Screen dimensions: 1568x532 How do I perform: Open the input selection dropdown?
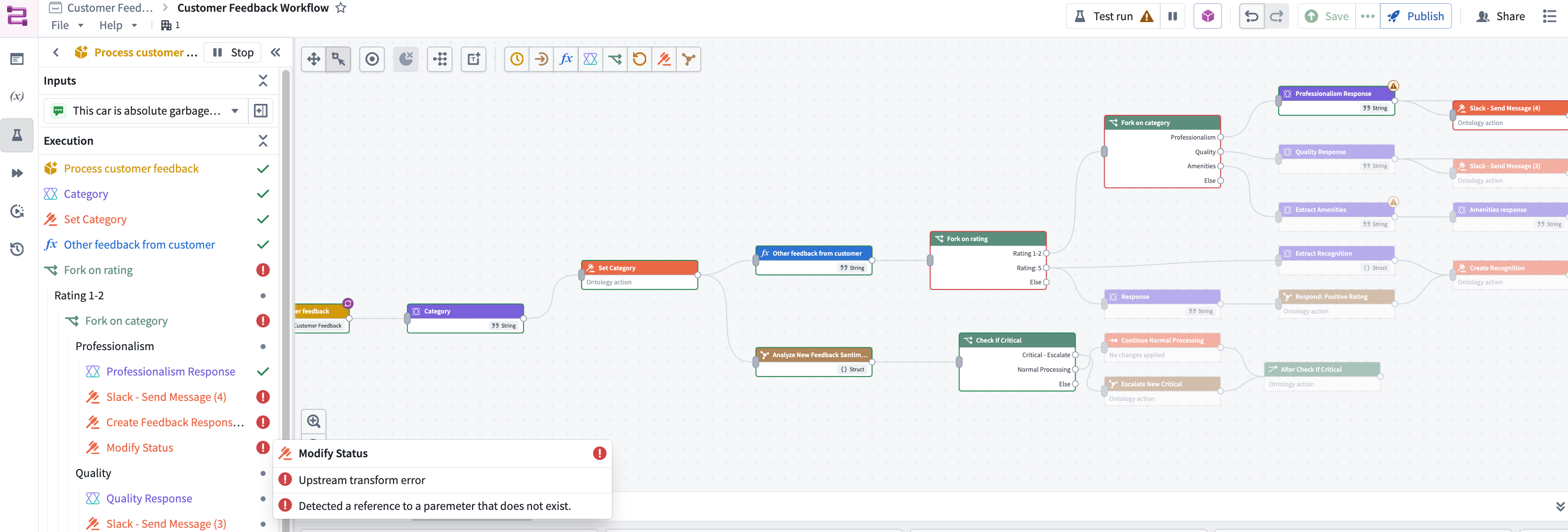point(146,110)
